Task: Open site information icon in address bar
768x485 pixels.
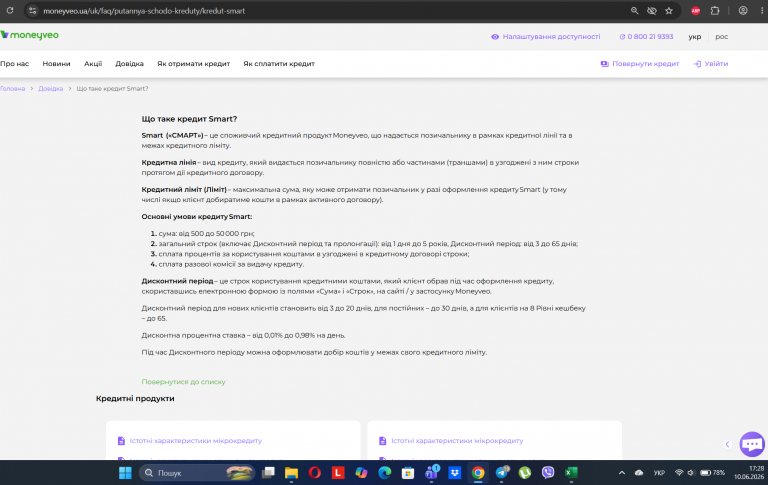Action: [32, 11]
